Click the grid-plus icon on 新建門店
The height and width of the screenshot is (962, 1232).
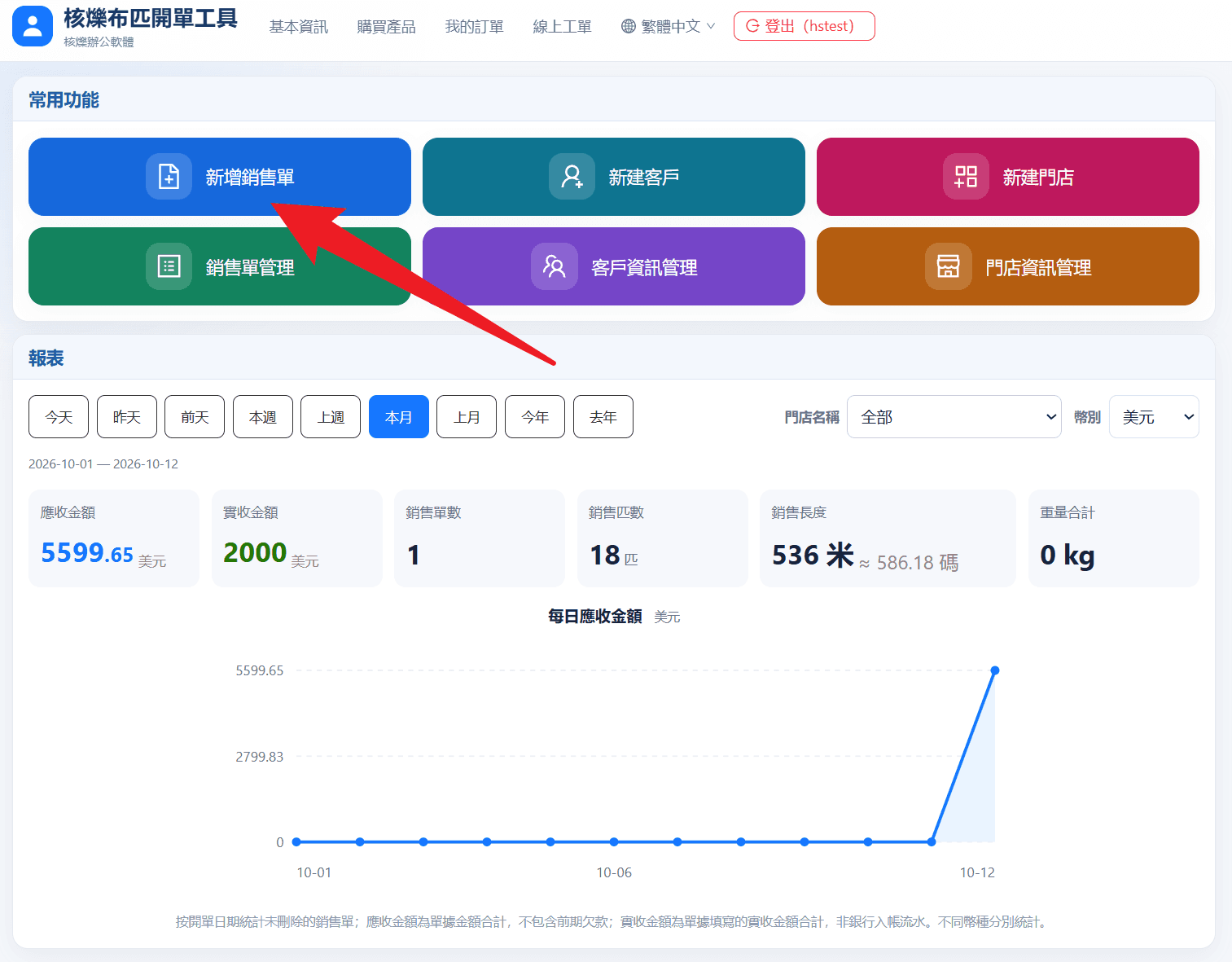click(966, 176)
